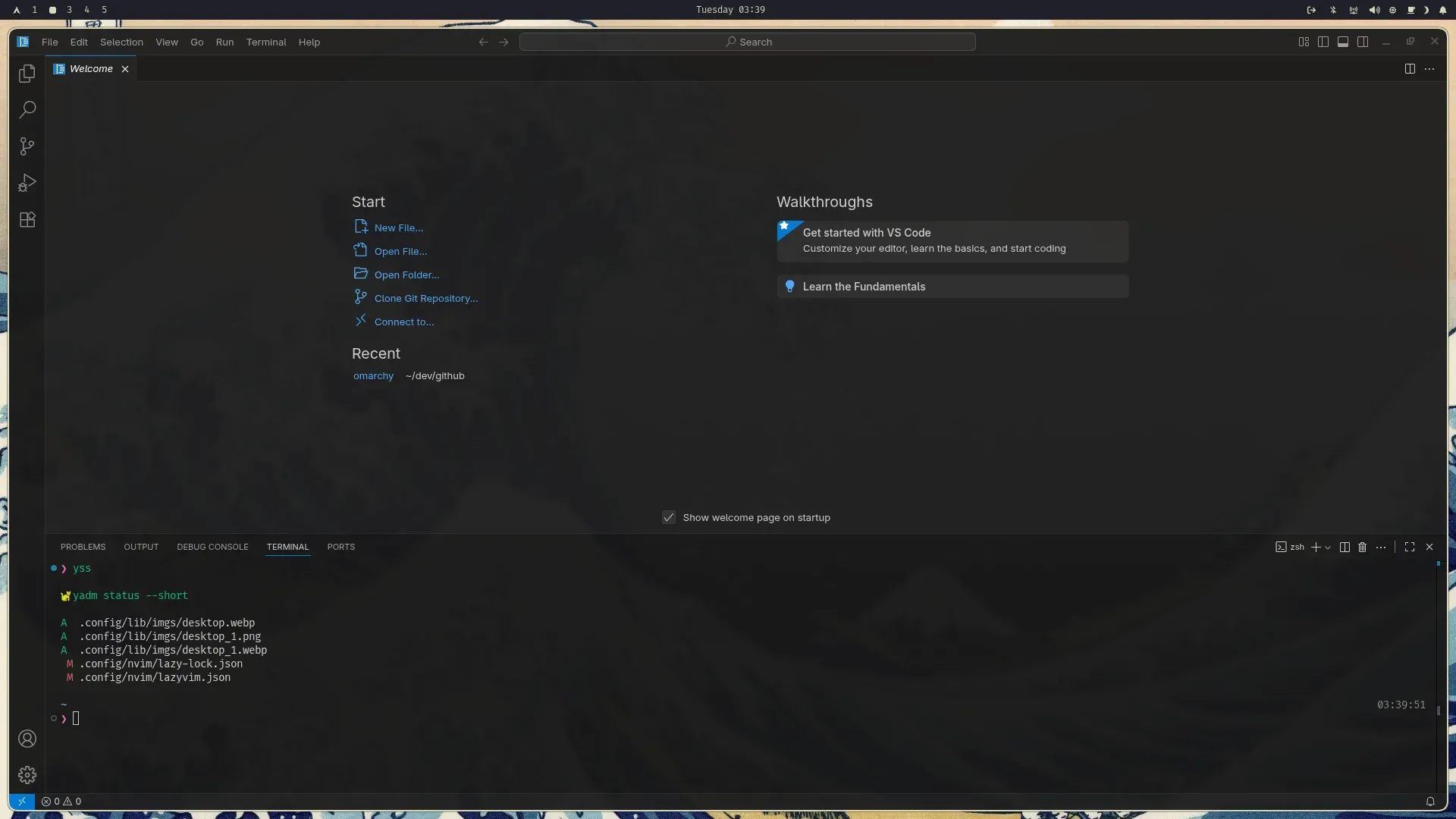Click the Open File... link
1456x819 pixels.
click(400, 252)
